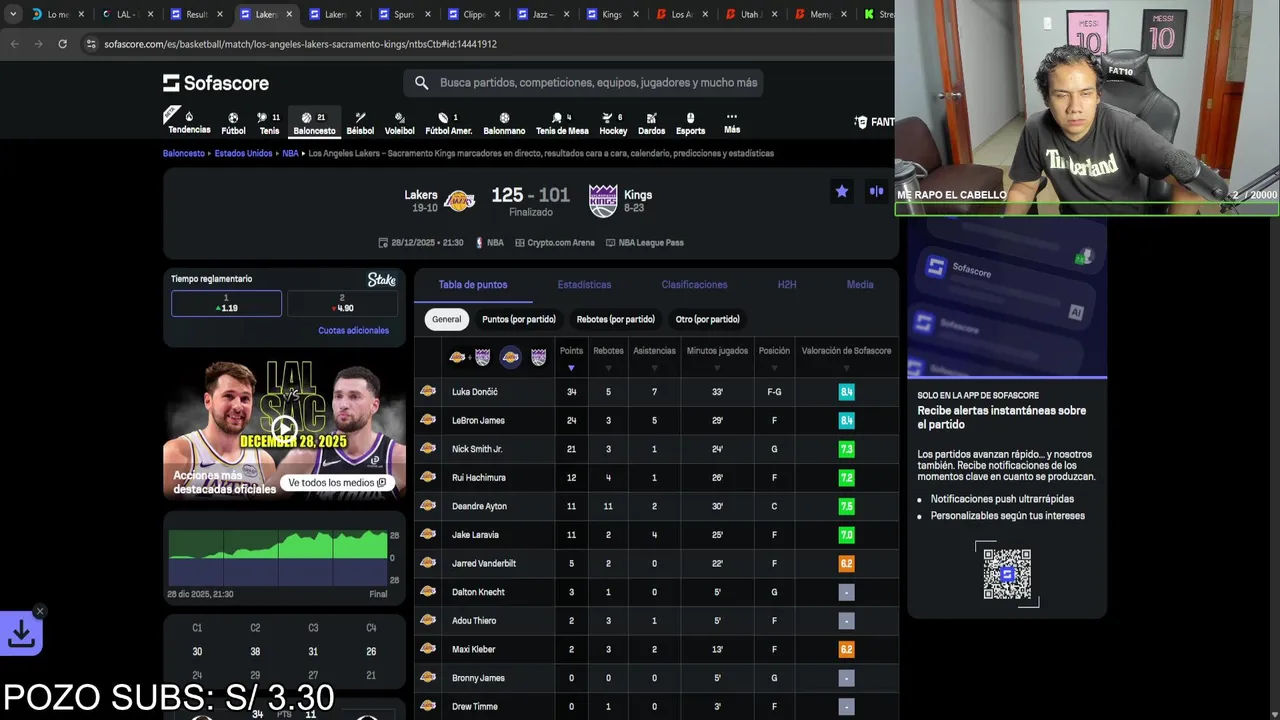
Task: Switch to the Estadísticas tab
Action: pos(584,285)
